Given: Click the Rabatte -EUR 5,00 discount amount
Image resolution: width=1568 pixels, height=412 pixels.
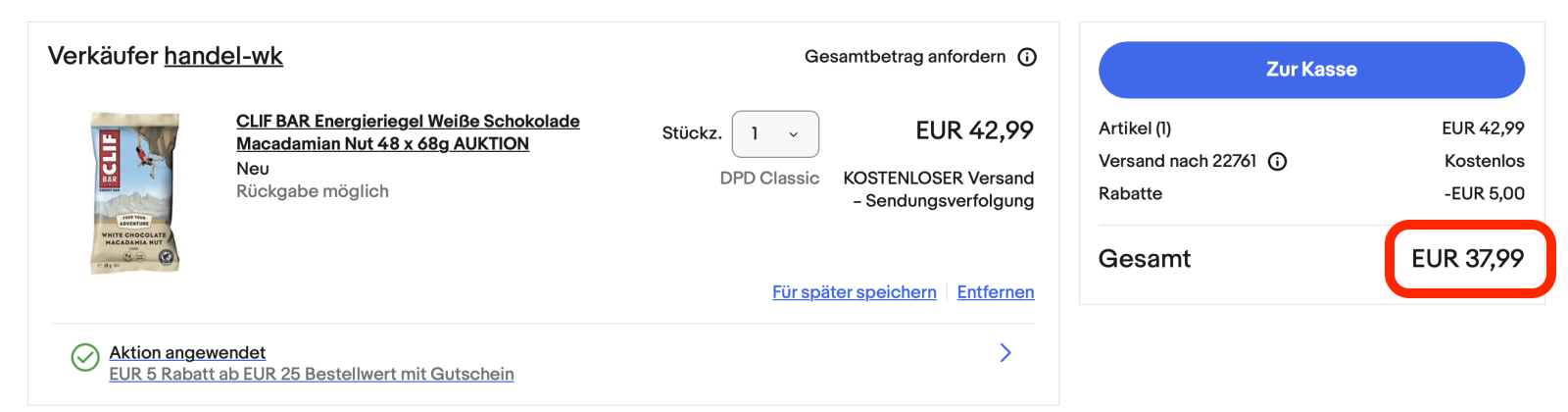Looking at the screenshot, I should [1484, 193].
